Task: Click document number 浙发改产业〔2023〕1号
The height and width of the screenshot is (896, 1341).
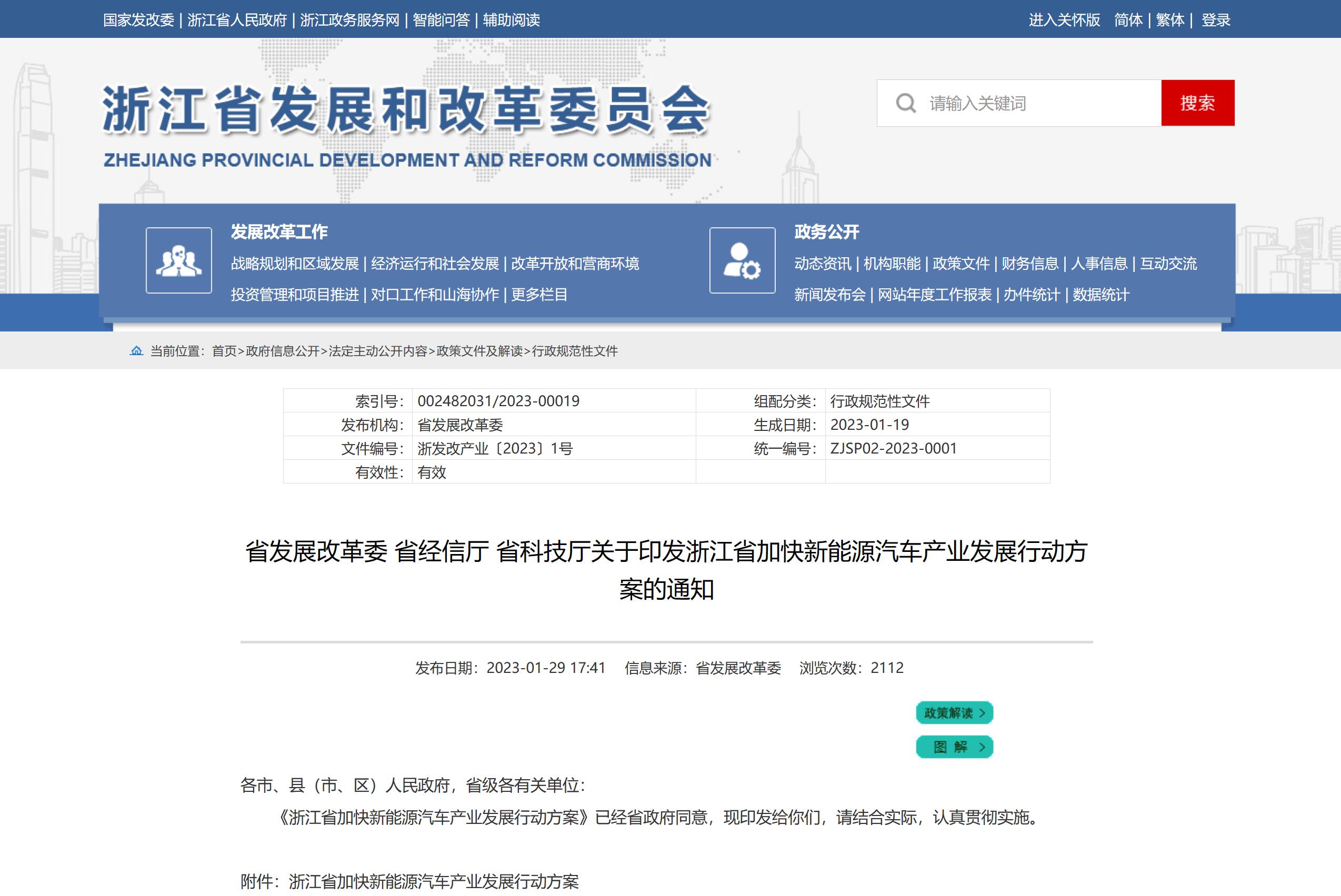Action: click(495, 449)
